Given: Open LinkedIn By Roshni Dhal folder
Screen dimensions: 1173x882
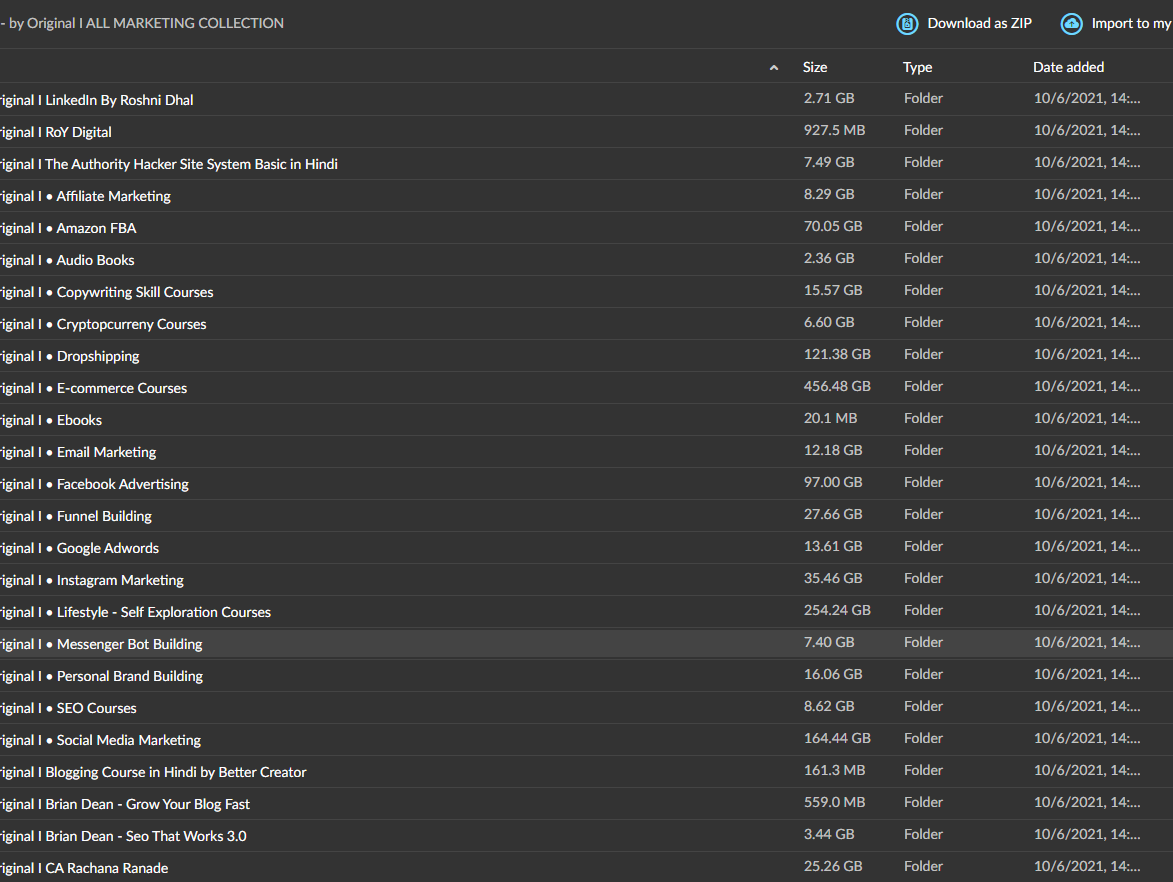Looking at the screenshot, I should pos(119,100).
